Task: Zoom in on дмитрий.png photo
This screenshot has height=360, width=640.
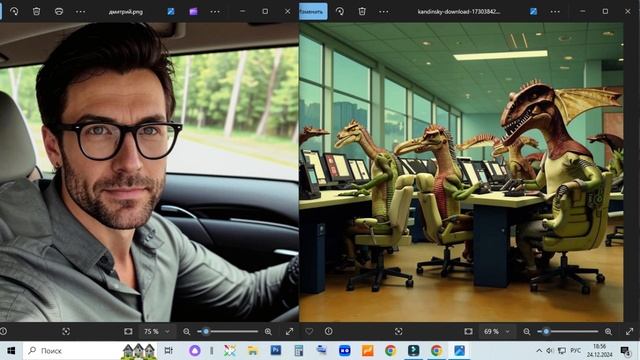Action: 268,331
